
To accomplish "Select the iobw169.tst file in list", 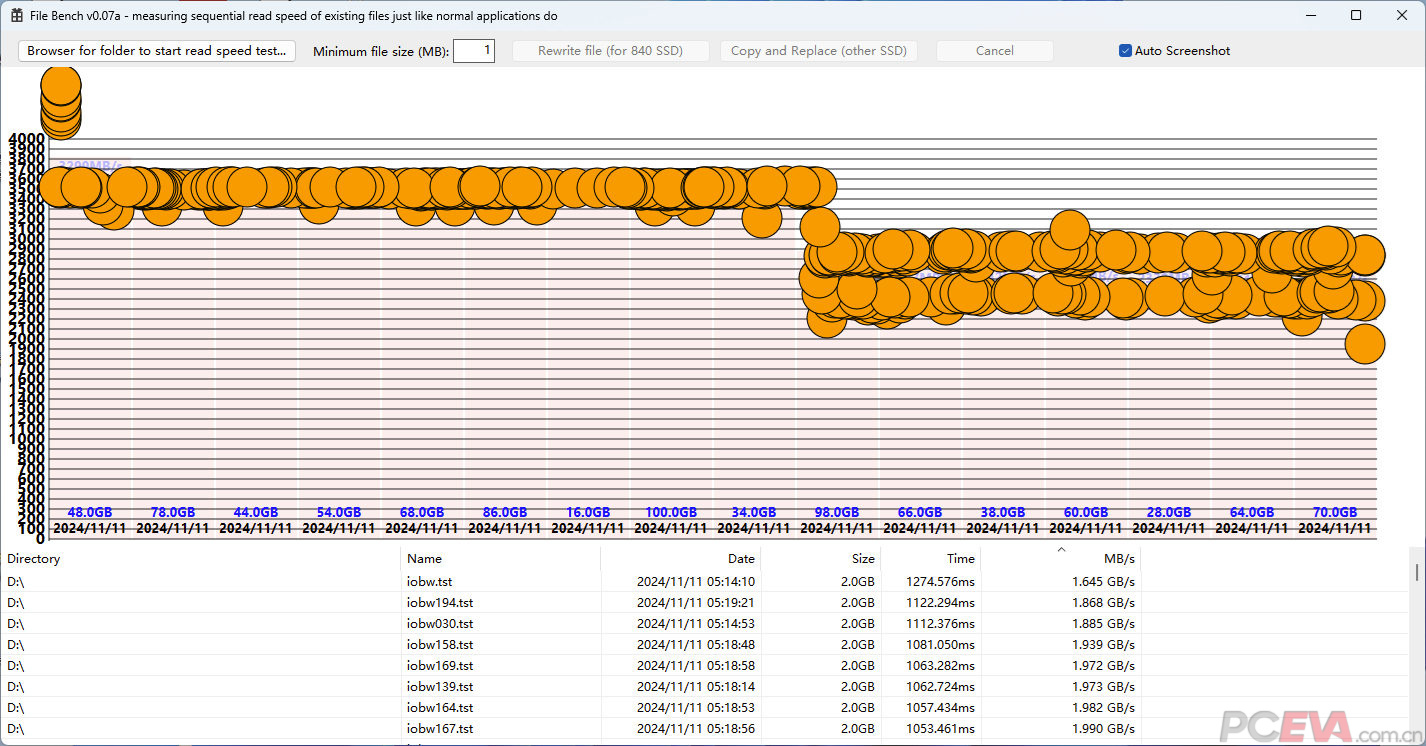I will point(440,665).
